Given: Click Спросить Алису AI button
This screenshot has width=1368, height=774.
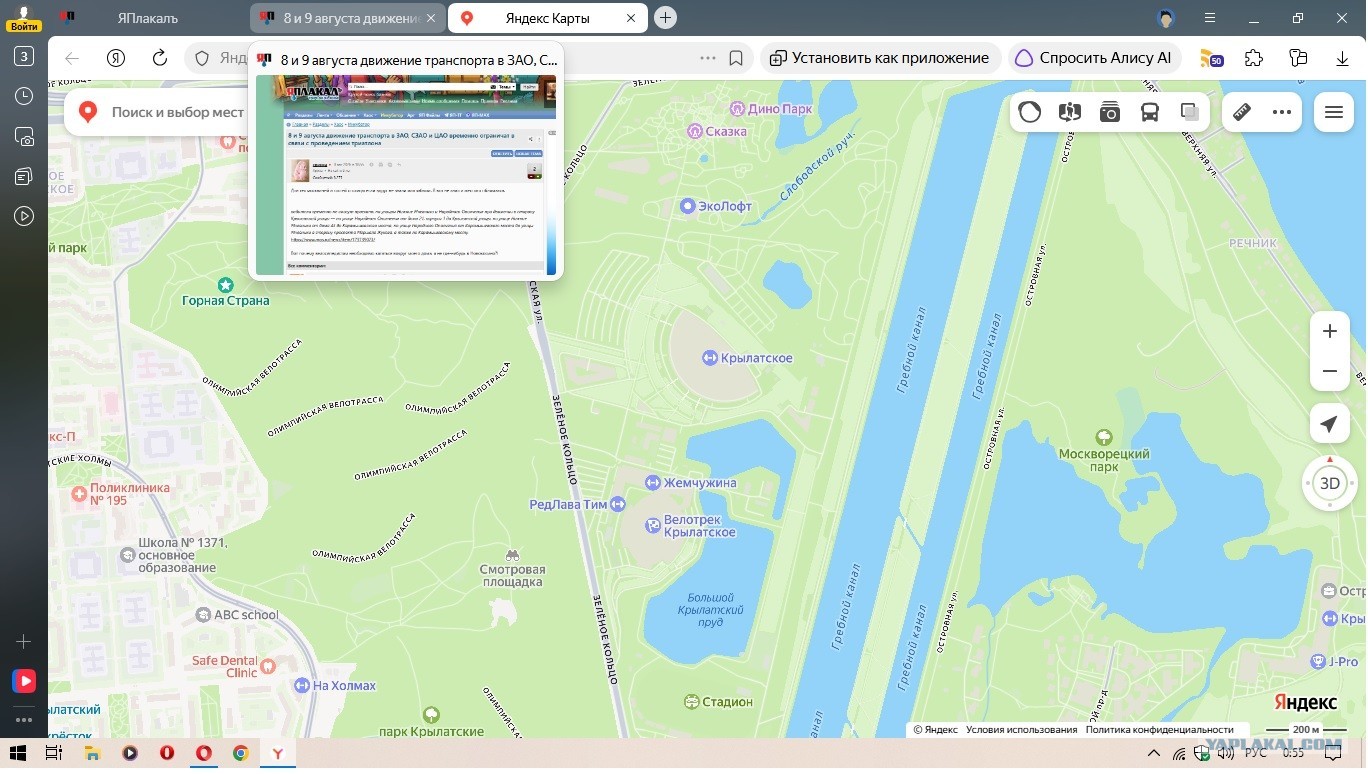Looking at the screenshot, I should click(x=1094, y=58).
